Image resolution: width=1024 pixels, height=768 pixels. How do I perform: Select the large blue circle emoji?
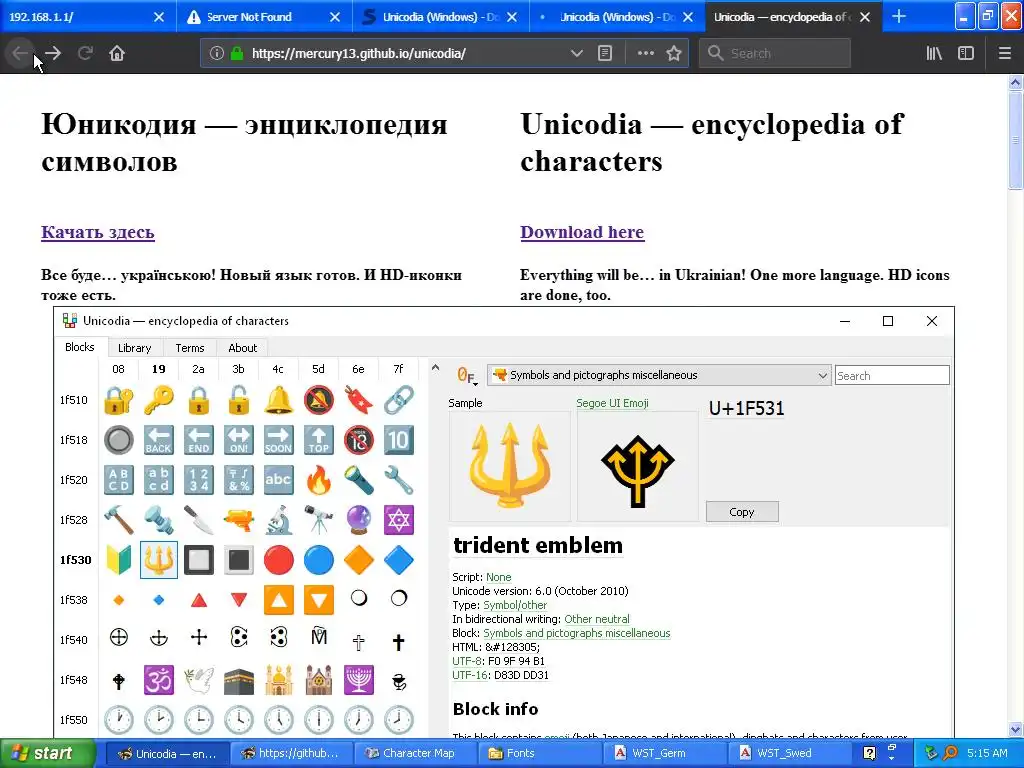click(x=318, y=560)
